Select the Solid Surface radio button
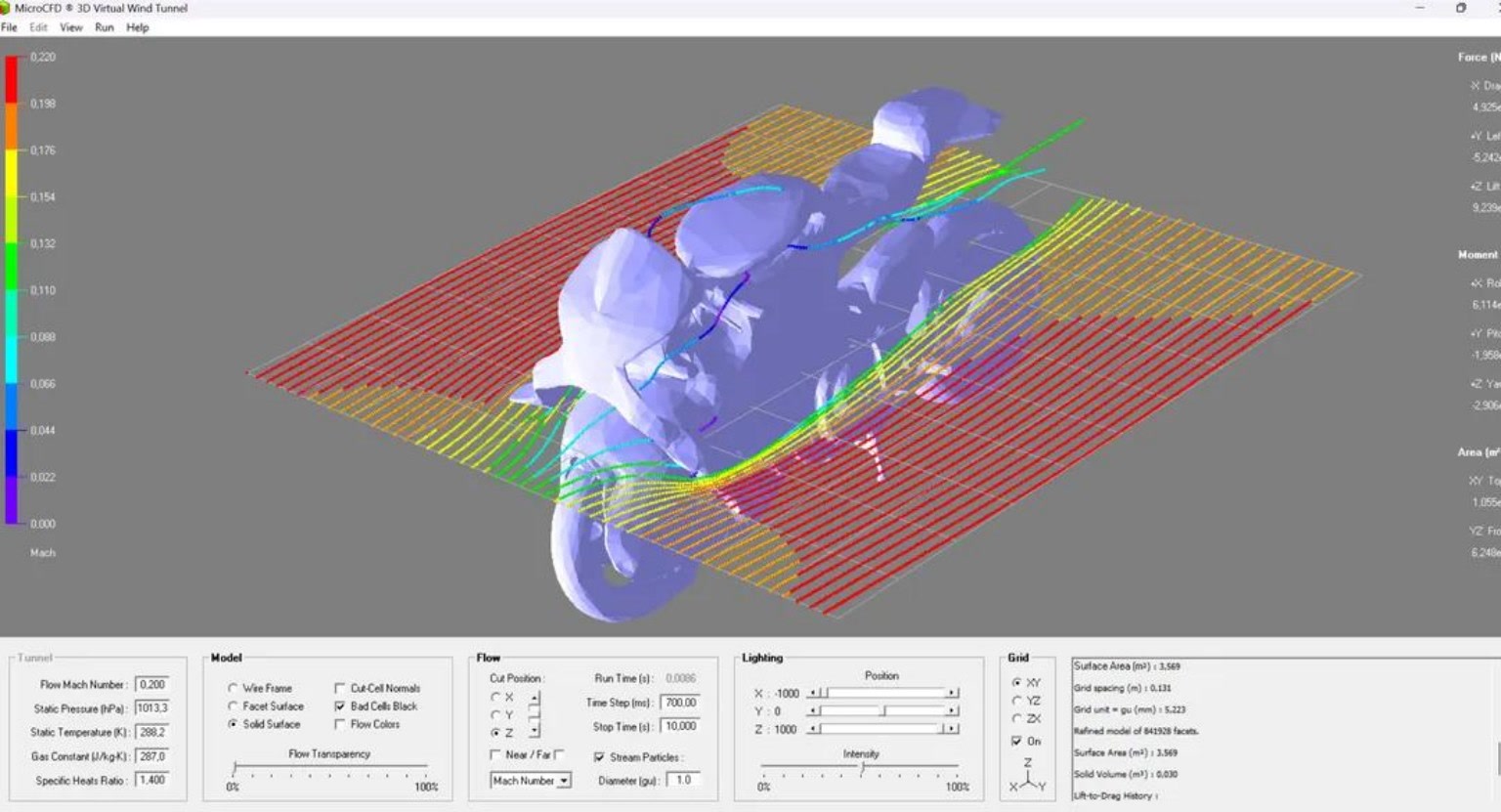 [x=233, y=724]
